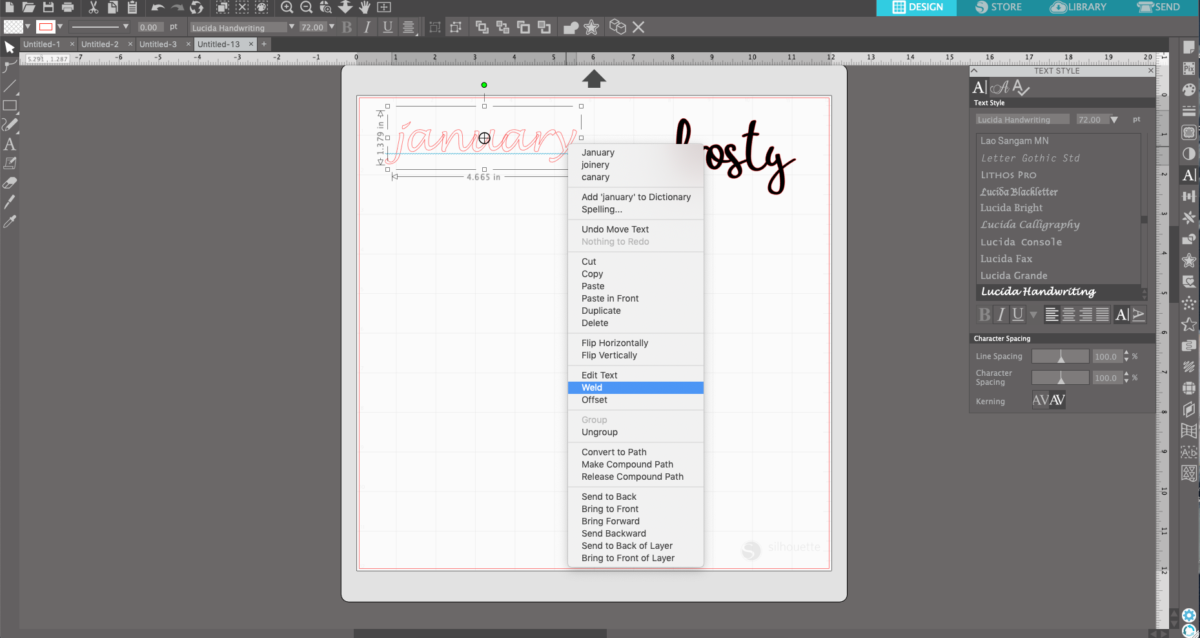Image resolution: width=1200 pixels, height=638 pixels.
Task: Open the STORE tab
Action: (996, 7)
